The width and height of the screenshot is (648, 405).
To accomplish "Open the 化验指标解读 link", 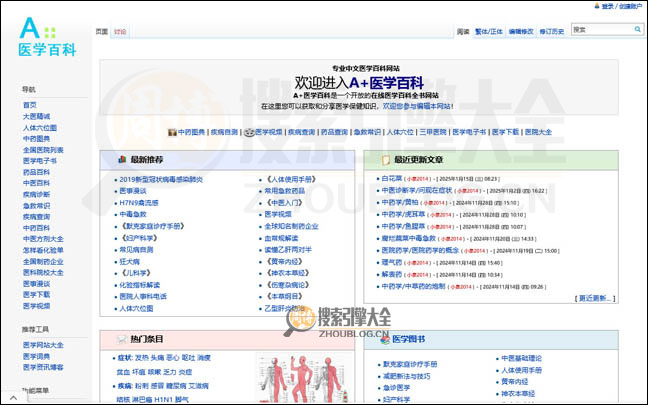I will point(139,285).
